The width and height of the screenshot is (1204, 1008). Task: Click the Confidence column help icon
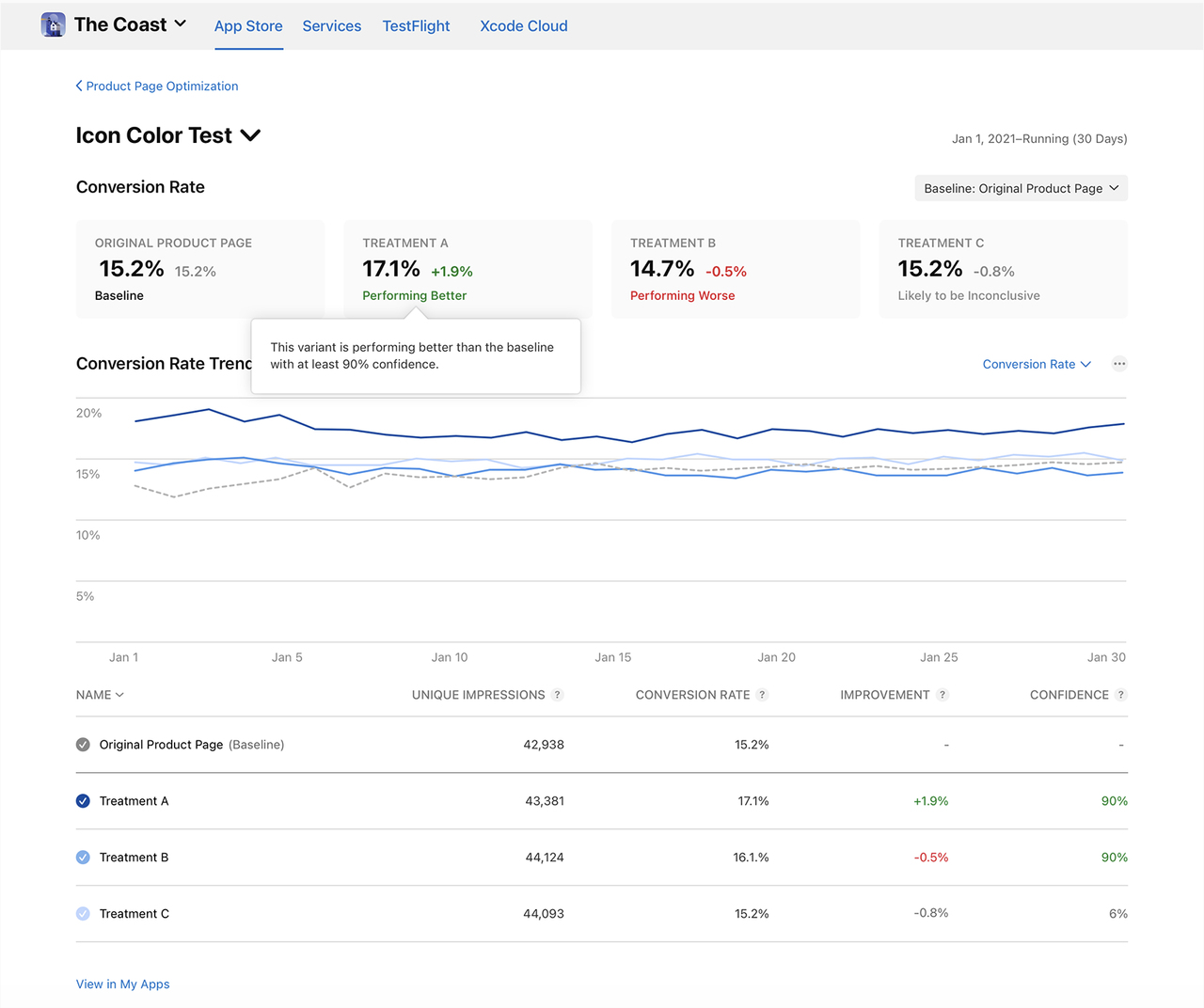tap(1120, 695)
